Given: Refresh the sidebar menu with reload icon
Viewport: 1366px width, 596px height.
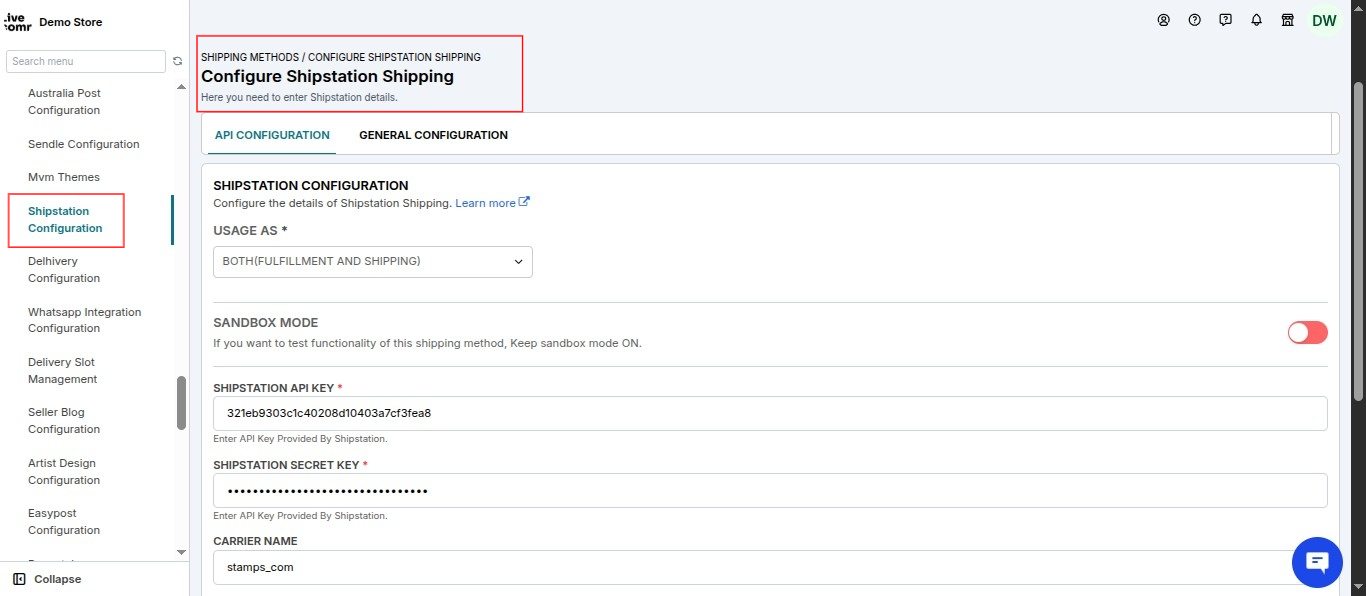Looking at the screenshot, I should (177, 62).
